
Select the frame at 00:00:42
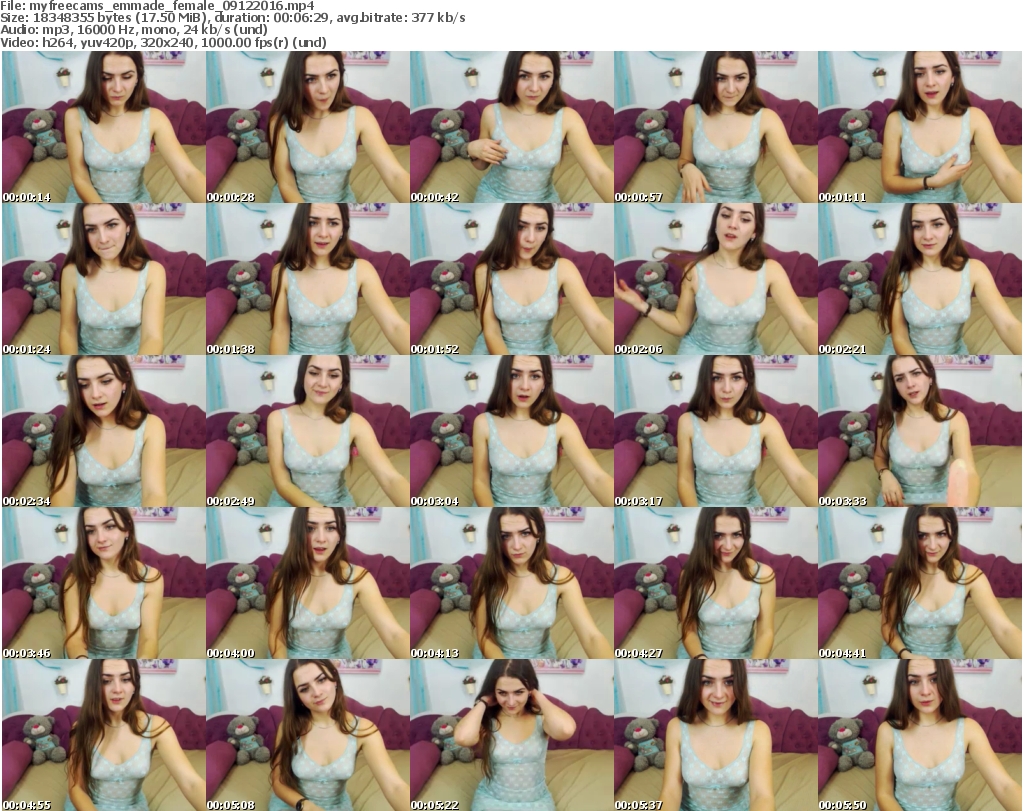point(510,127)
